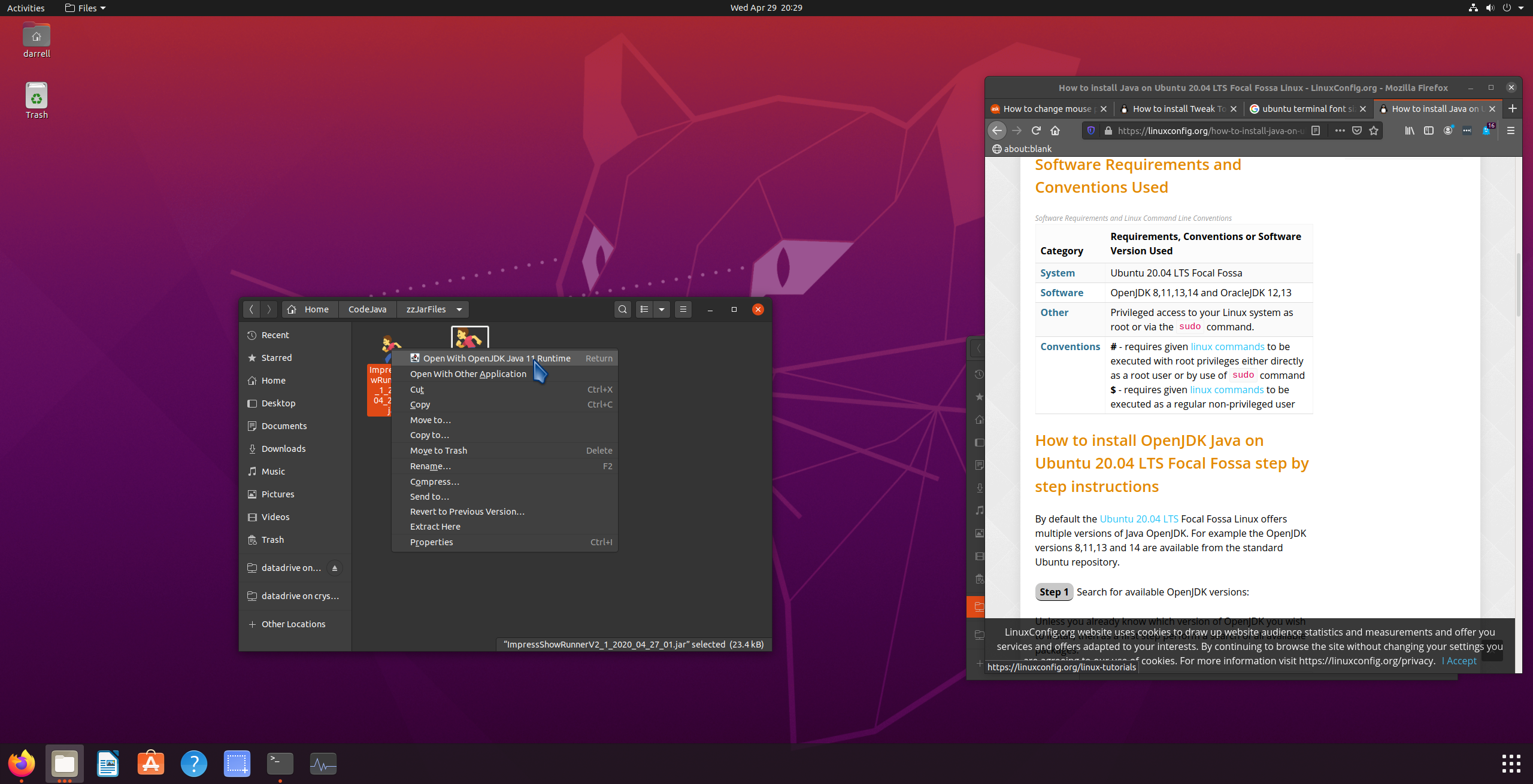Toggle Firefox sidebars icon
This screenshot has width=1533, height=784.
[1428, 130]
